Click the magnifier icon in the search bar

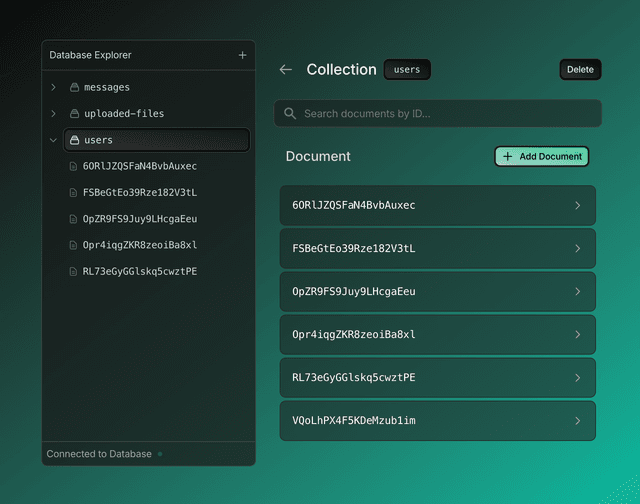coord(290,114)
